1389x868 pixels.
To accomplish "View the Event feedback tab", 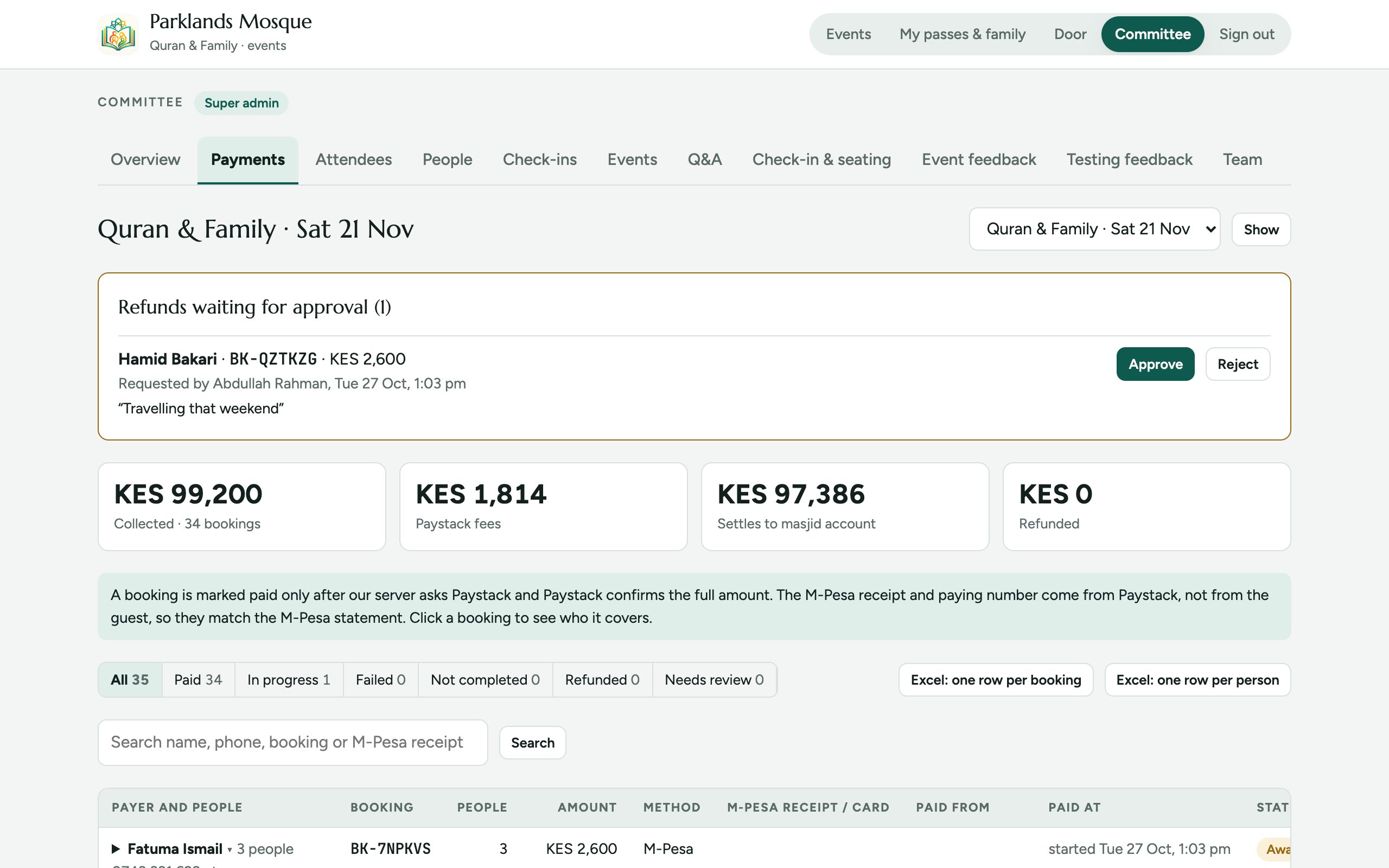I will pos(979,159).
